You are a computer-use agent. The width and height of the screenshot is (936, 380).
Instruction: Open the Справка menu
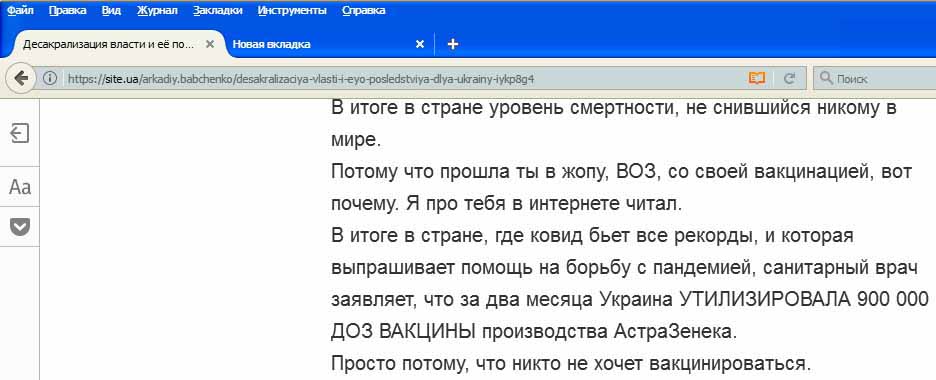[x=364, y=10]
